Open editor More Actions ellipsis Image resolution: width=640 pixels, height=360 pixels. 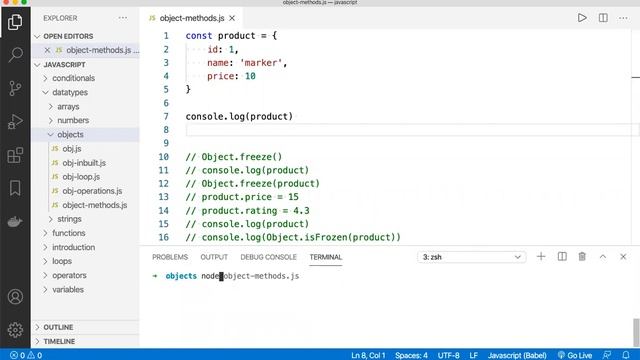623,18
